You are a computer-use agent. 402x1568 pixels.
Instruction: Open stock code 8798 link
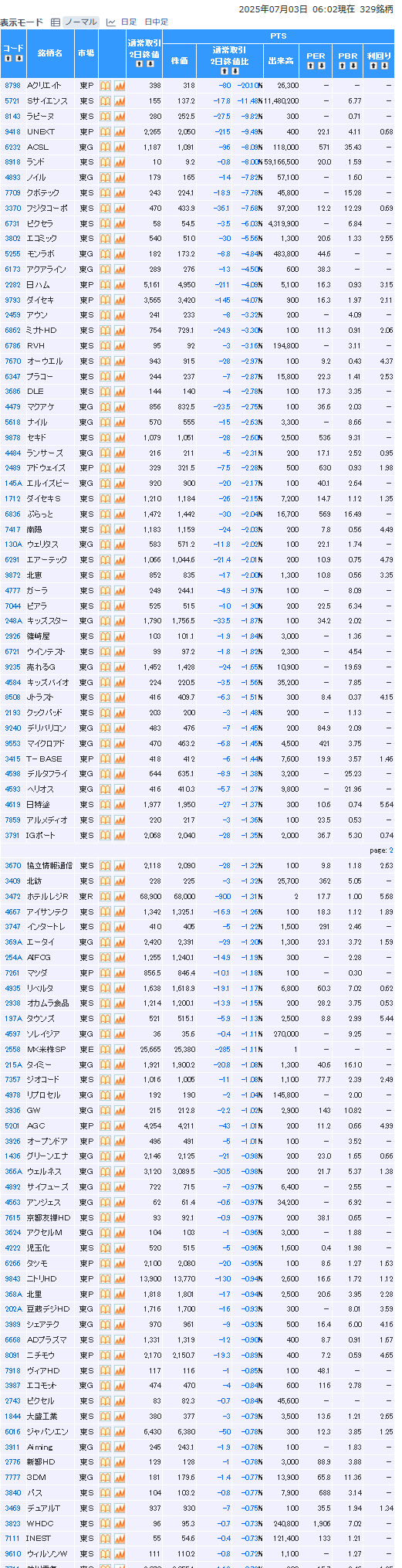pyautogui.click(x=12, y=86)
